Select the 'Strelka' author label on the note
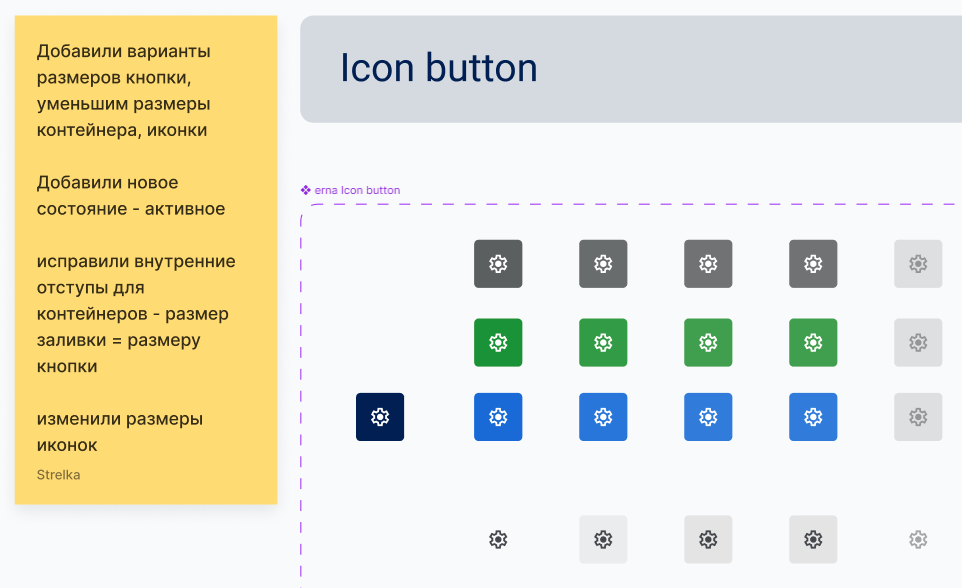Viewport: 962px width, 588px height. pyautogui.click(x=58, y=474)
